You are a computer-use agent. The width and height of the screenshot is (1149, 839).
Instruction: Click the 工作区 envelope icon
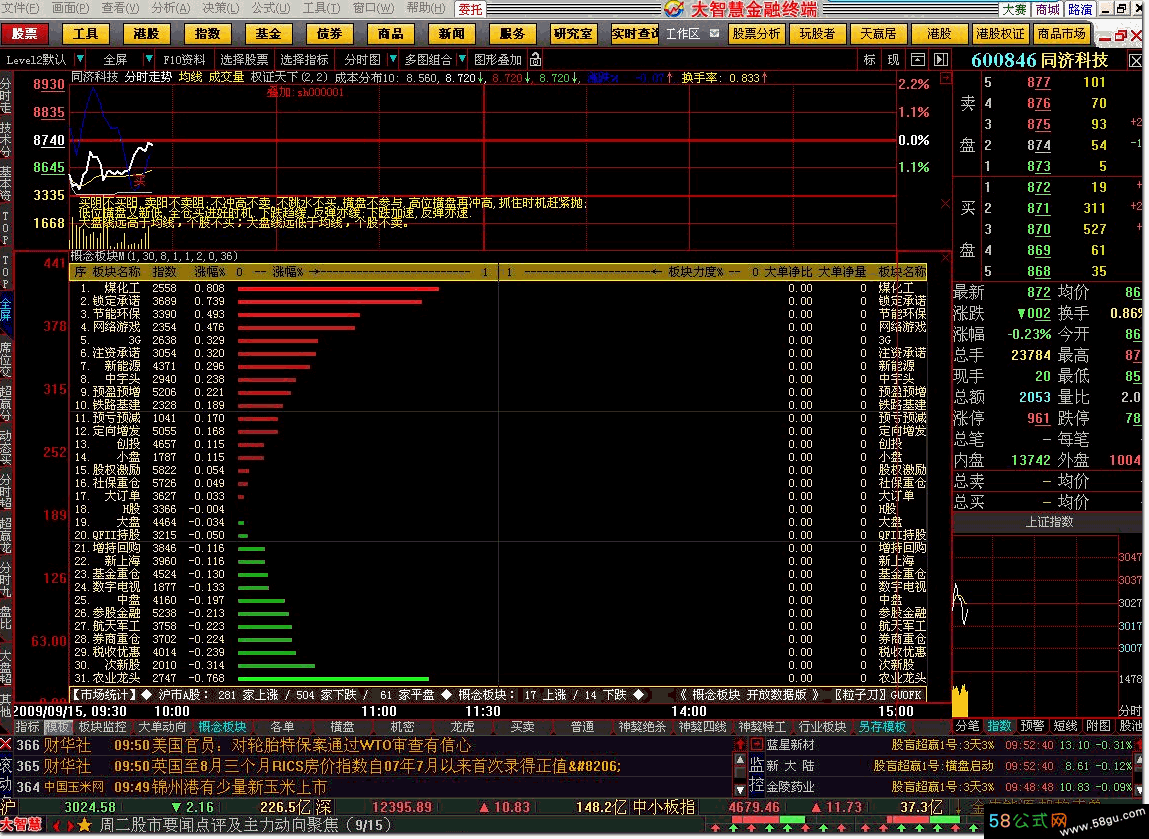[714, 34]
